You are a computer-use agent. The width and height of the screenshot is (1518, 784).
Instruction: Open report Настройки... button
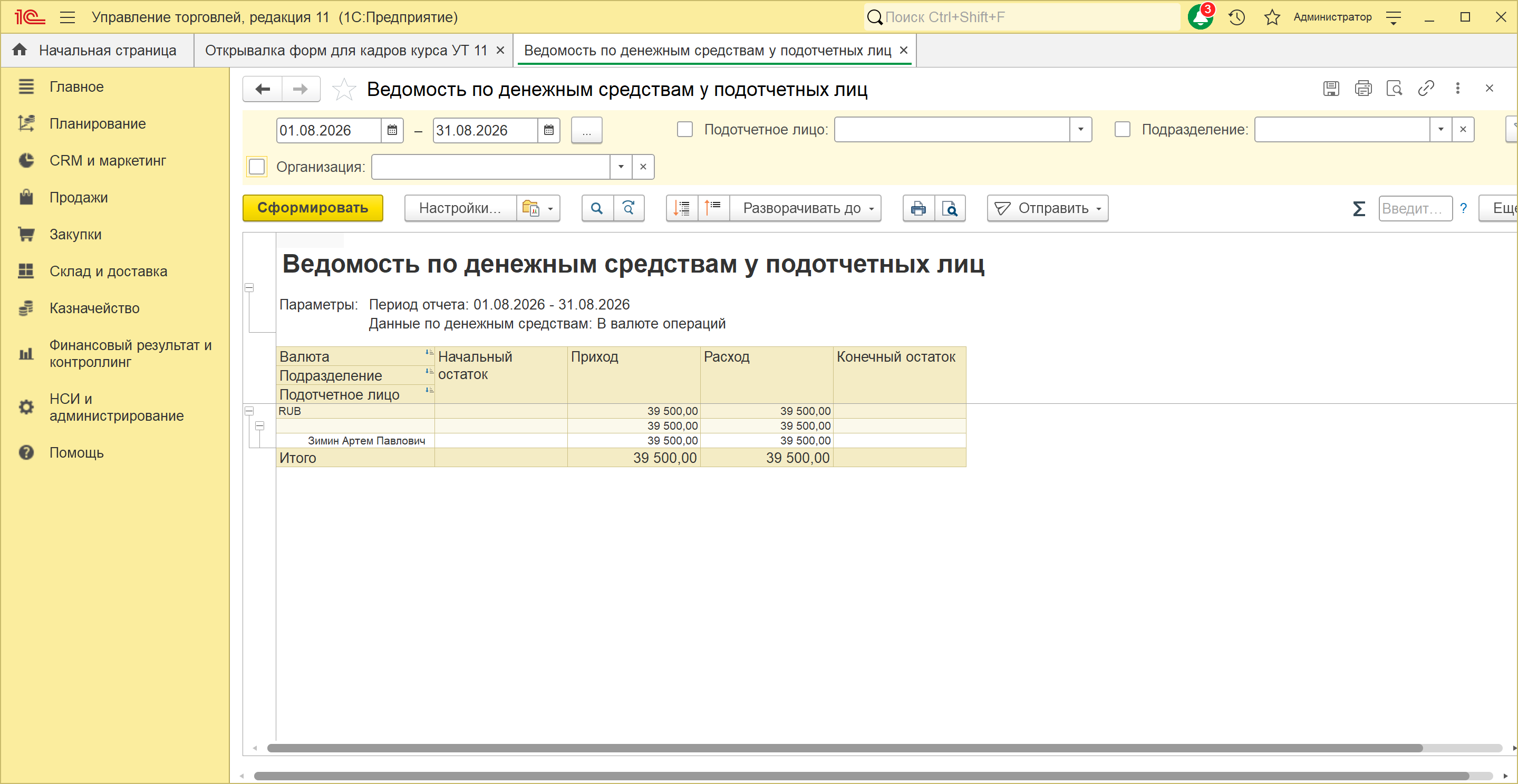(460, 208)
